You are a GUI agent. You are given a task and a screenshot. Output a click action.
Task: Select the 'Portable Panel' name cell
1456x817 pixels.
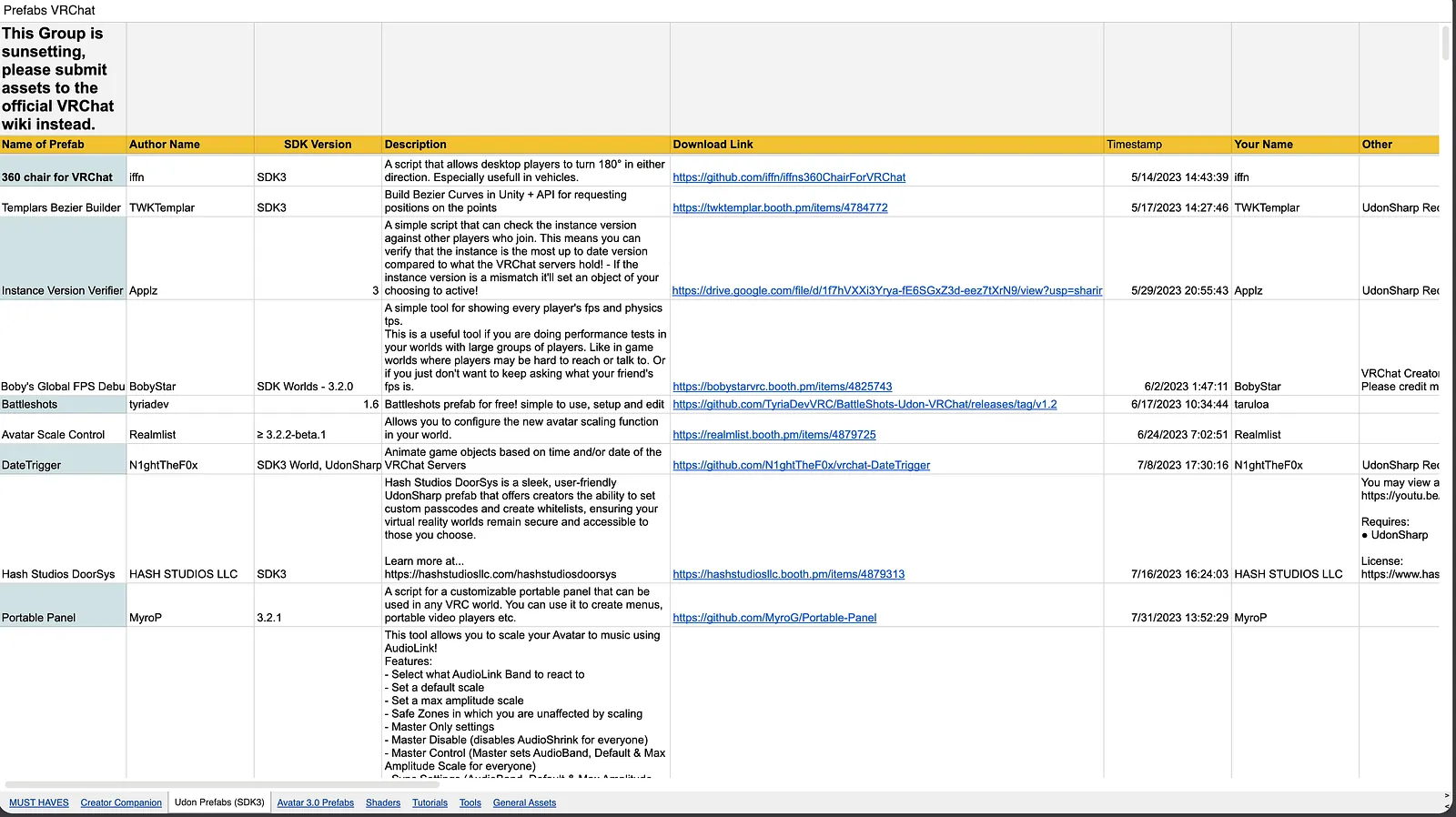tap(63, 605)
